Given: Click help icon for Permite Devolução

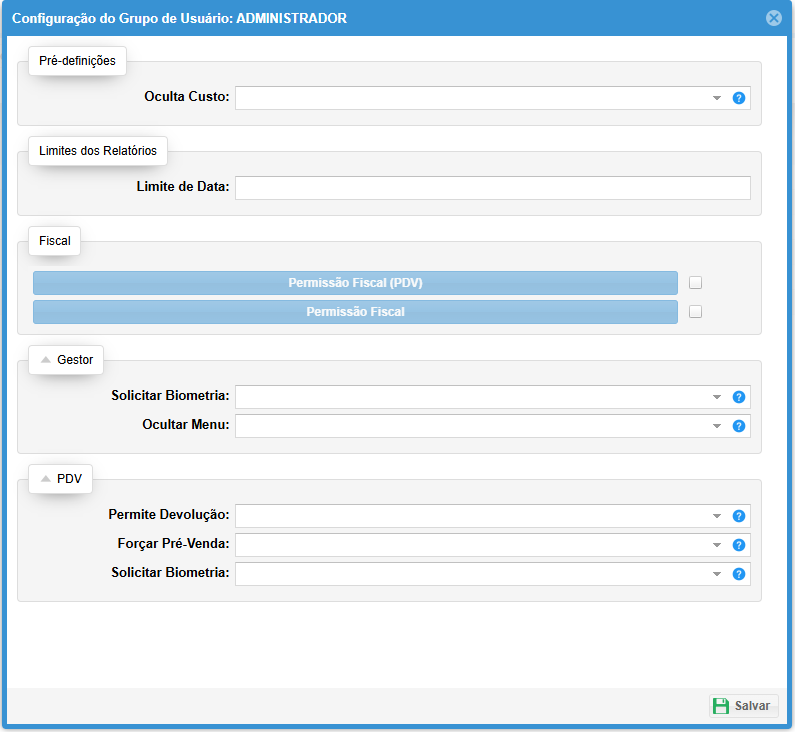Looking at the screenshot, I should [739, 516].
